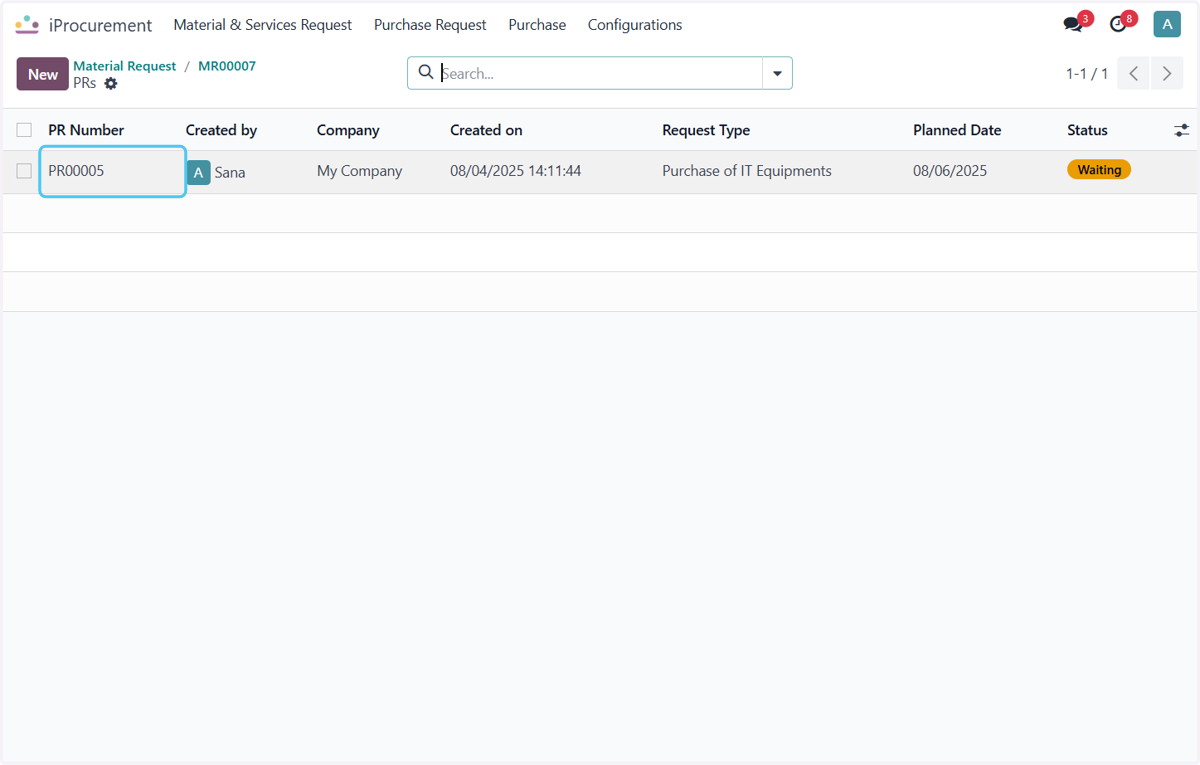Open the messages chat icon
Screen dimensions: 1200x765
pos(1073,25)
